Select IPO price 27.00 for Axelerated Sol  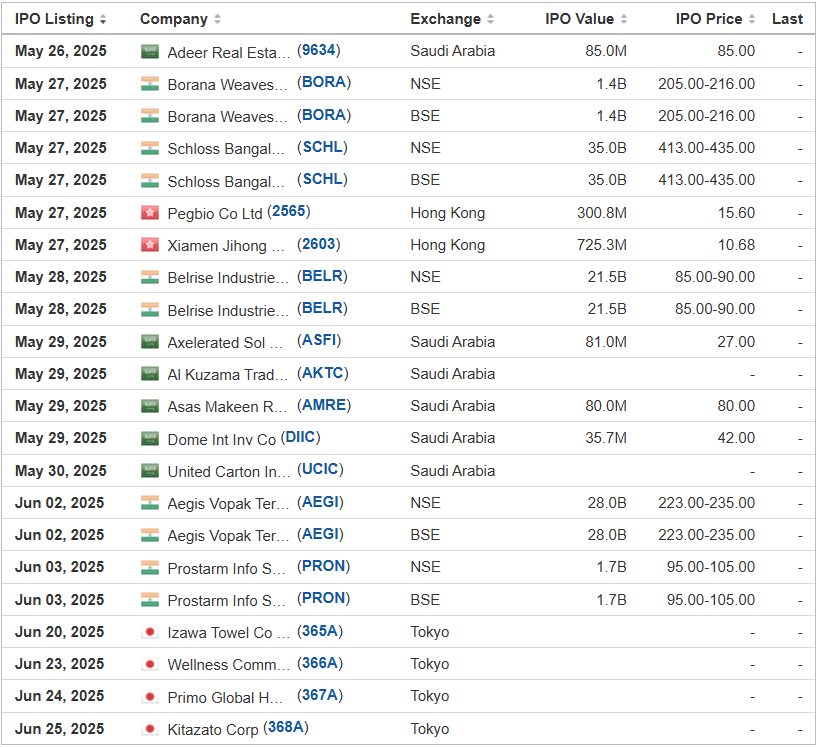click(736, 342)
